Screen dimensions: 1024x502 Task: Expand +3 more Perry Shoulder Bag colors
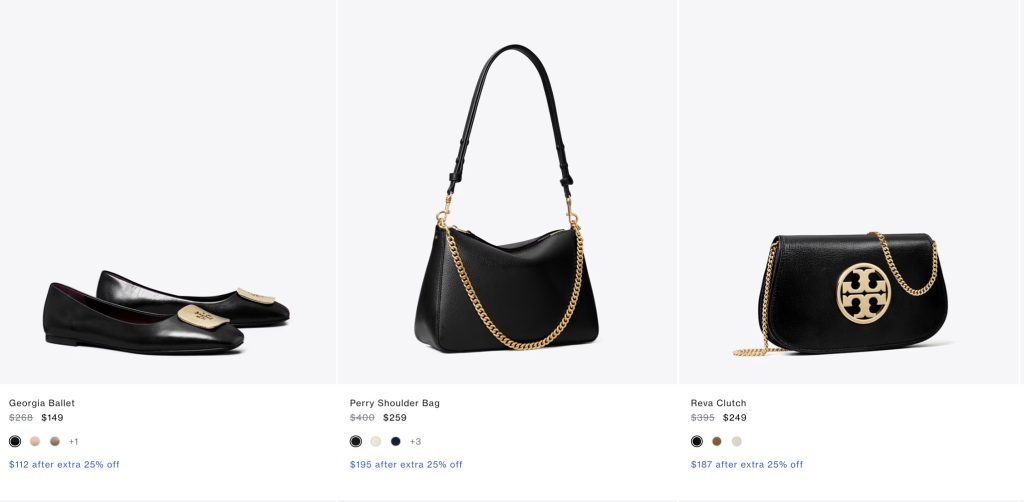415,441
